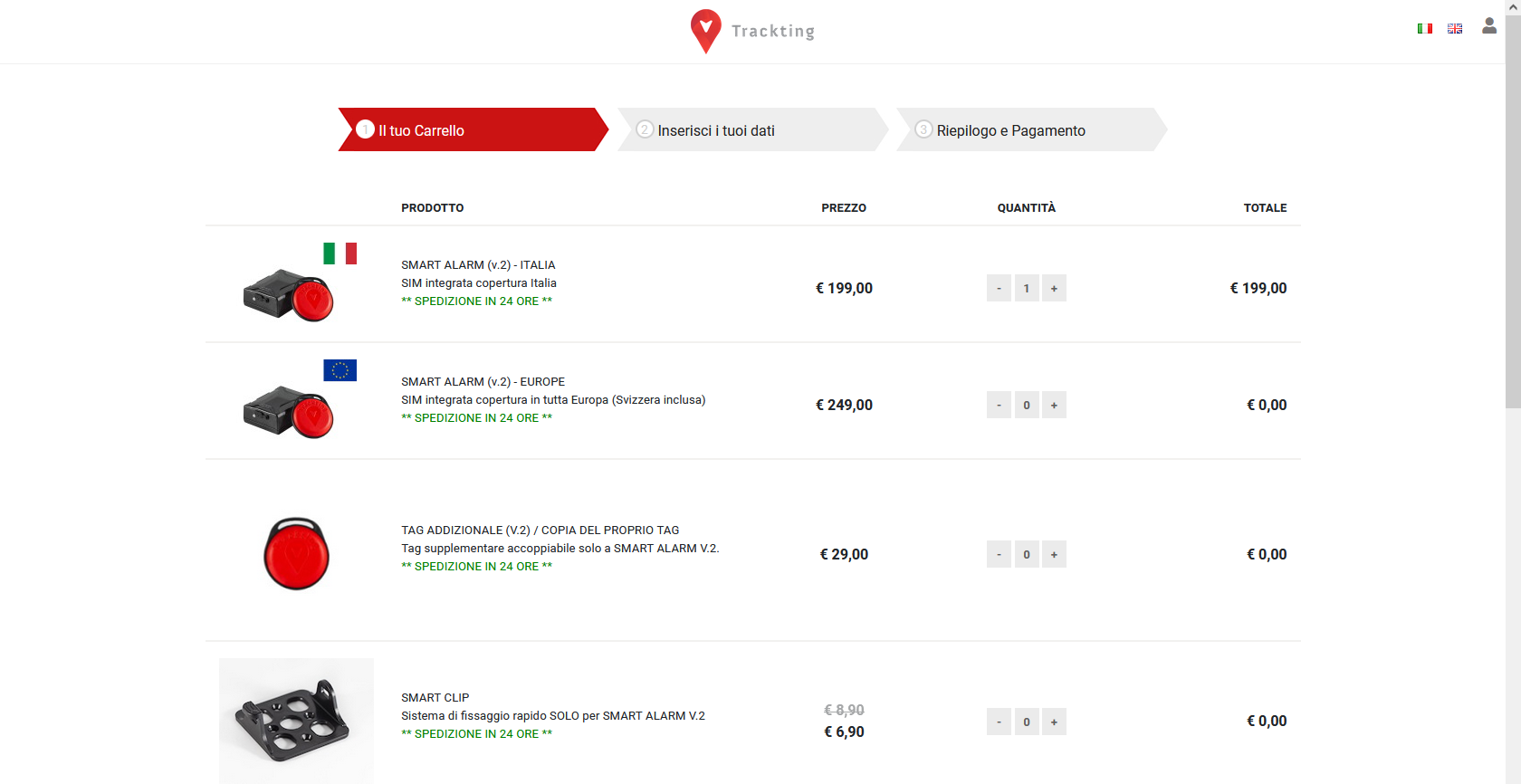Decrease quantity of Tag Addizionale
The height and width of the screenshot is (784, 1521).
click(999, 554)
